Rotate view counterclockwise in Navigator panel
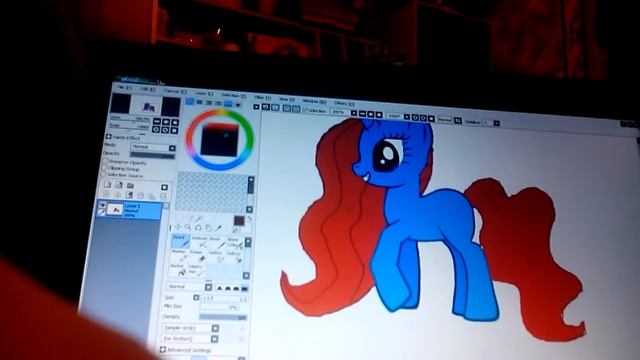640x360 pixels. click(x=156, y=129)
